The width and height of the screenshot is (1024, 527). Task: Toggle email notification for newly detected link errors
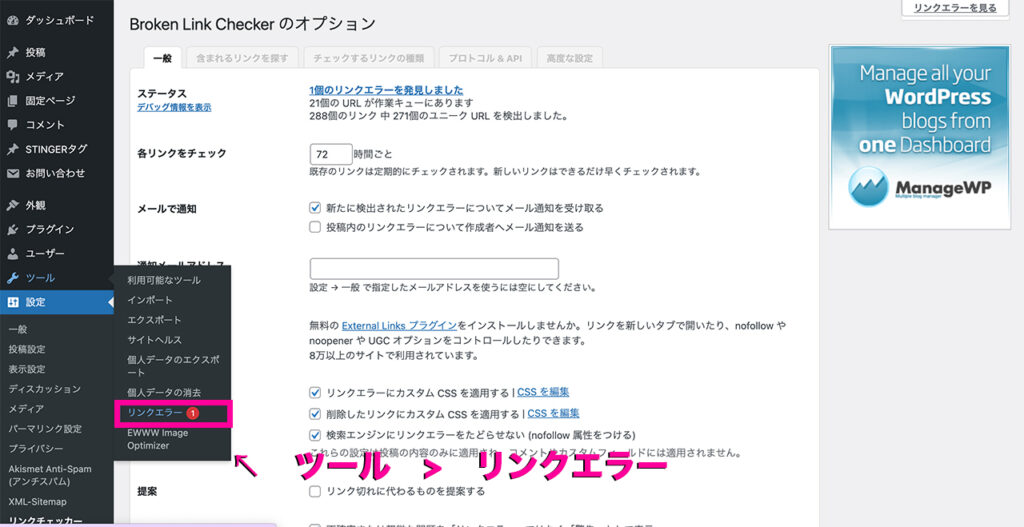click(x=315, y=208)
